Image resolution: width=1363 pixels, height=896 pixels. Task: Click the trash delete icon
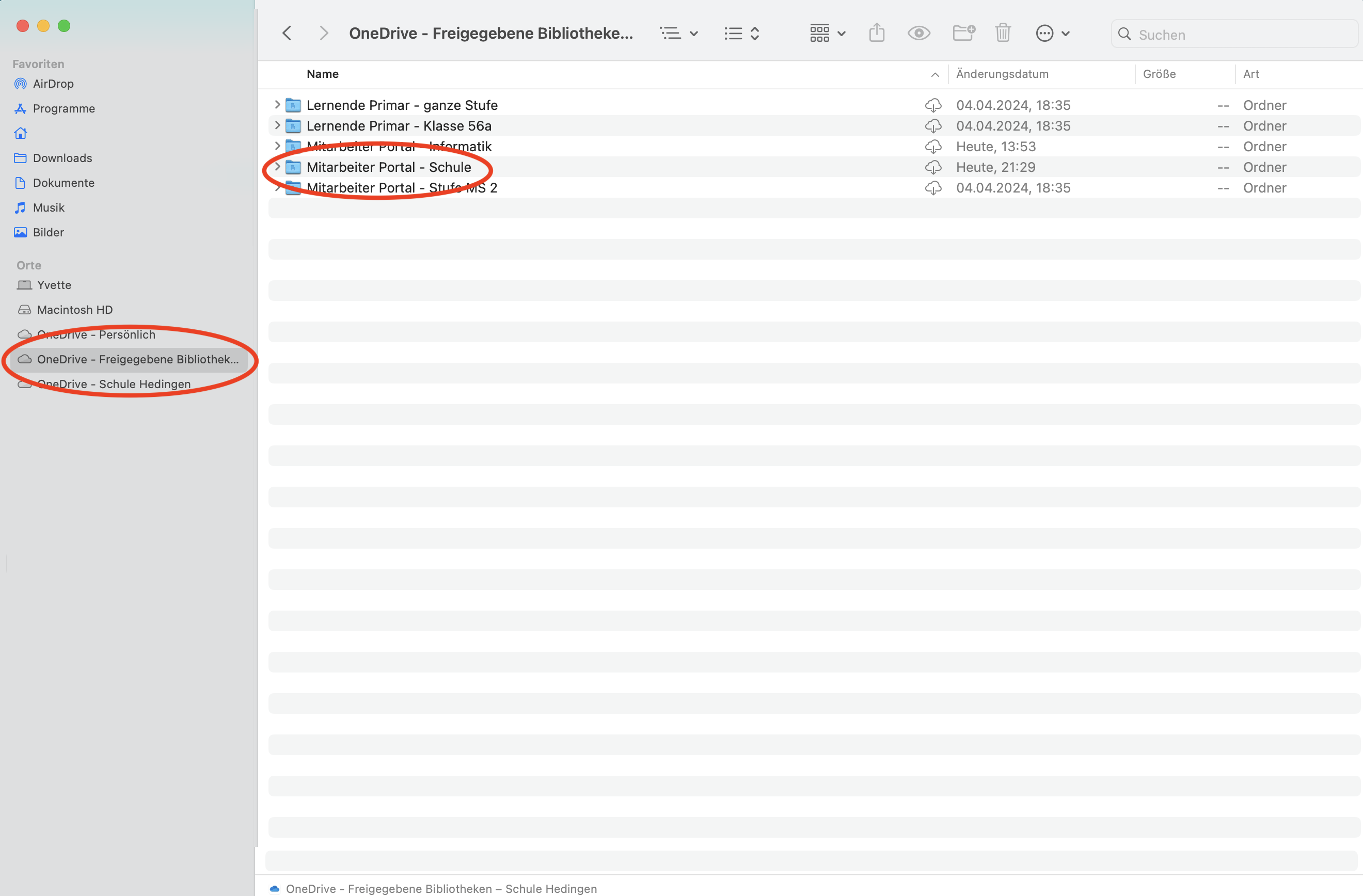click(1003, 33)
